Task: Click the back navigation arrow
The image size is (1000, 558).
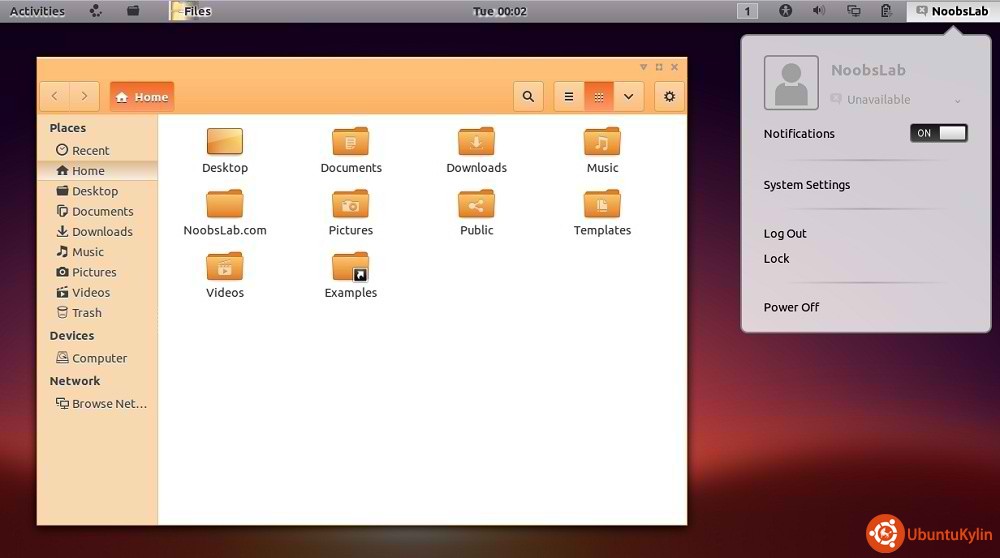Action: (x=54, y=97)
